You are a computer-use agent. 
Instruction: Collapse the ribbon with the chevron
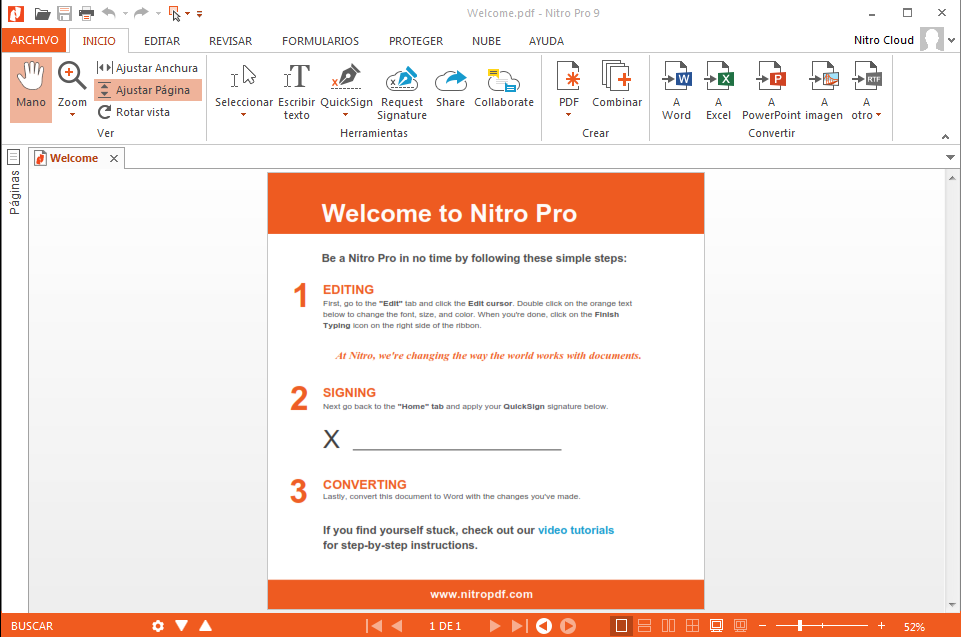coord(945,137)
